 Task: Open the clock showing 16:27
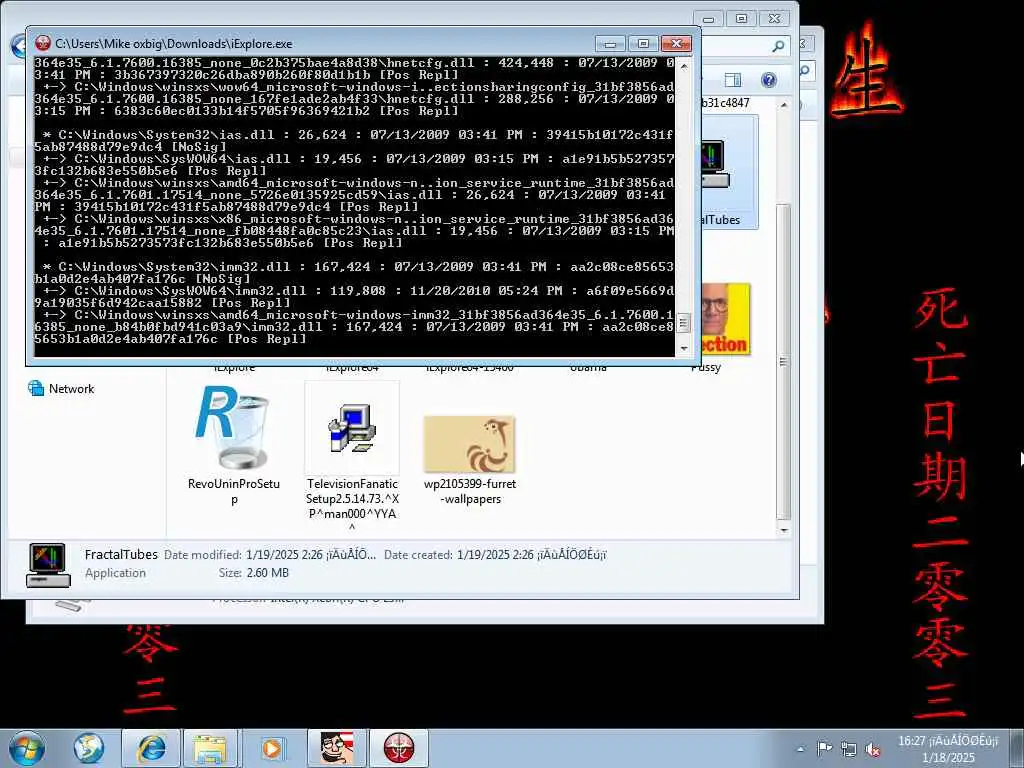pyautogui.click(x=948, y=749)
